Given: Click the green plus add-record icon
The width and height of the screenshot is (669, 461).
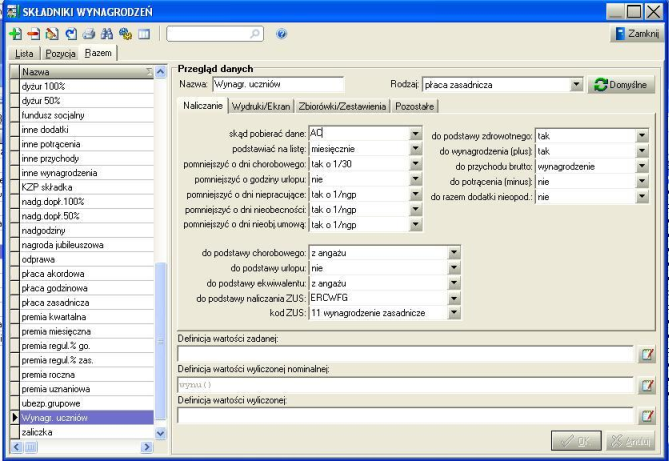Looking at the screenshot, I should click(16, 34).
